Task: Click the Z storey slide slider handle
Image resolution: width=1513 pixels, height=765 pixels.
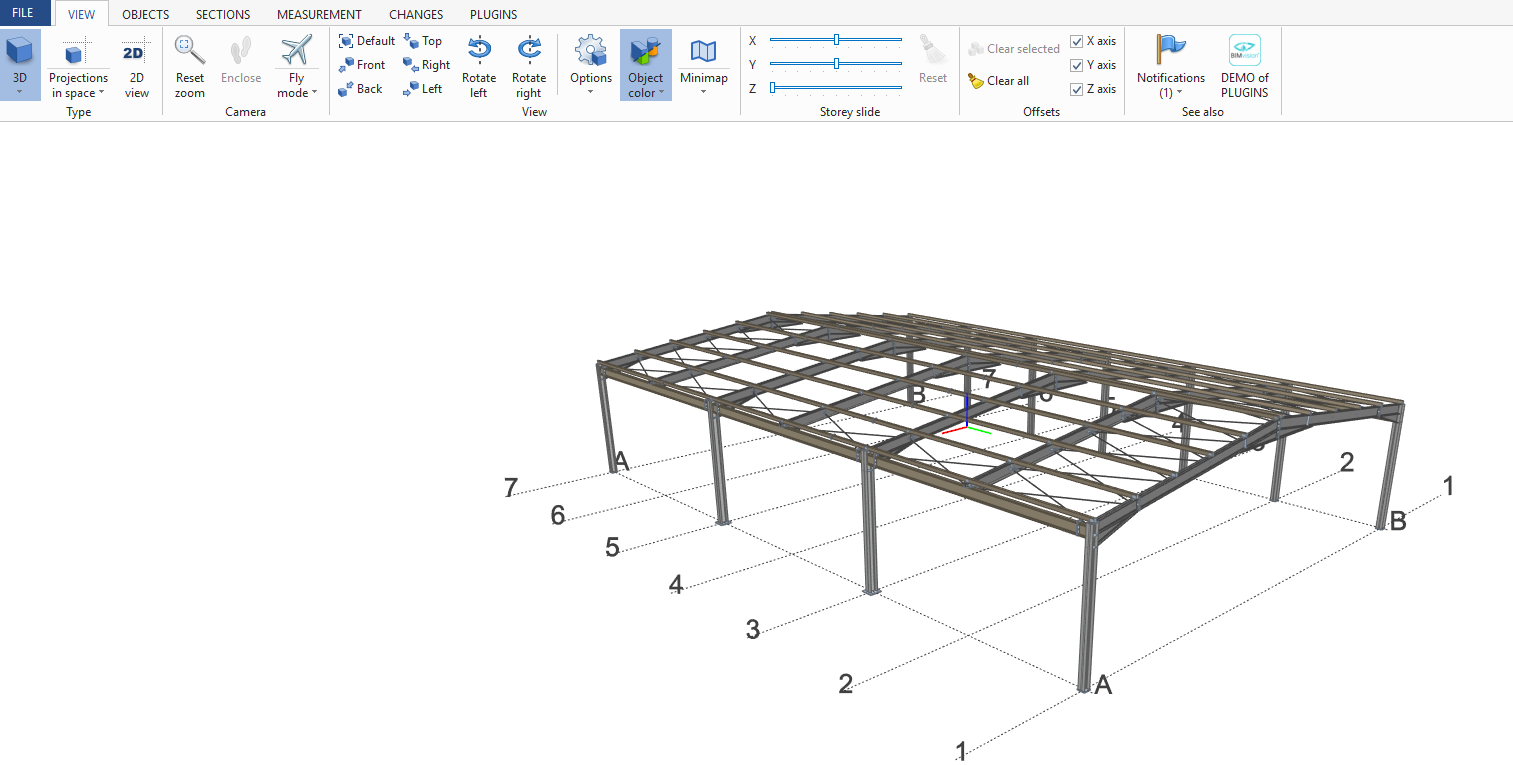Action: pyautogui.click(x=773, y=88)
